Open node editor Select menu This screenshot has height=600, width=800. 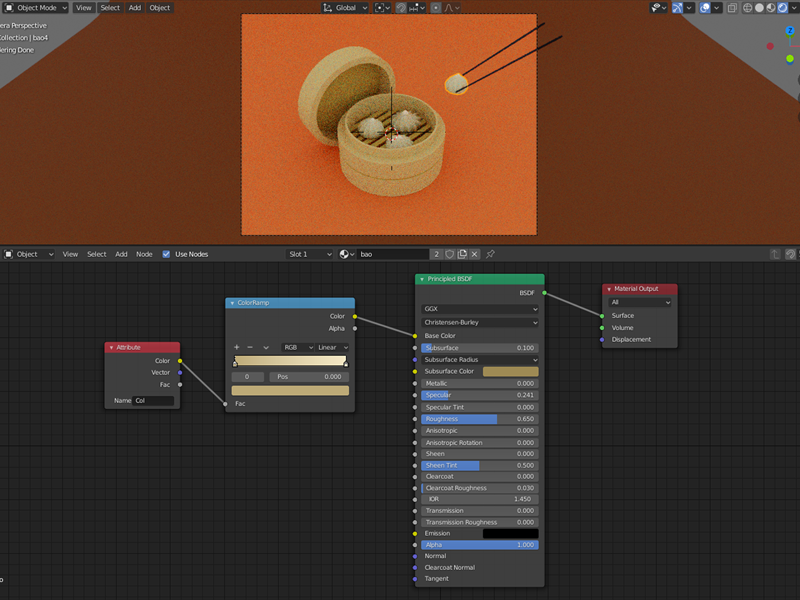point(96,254)
